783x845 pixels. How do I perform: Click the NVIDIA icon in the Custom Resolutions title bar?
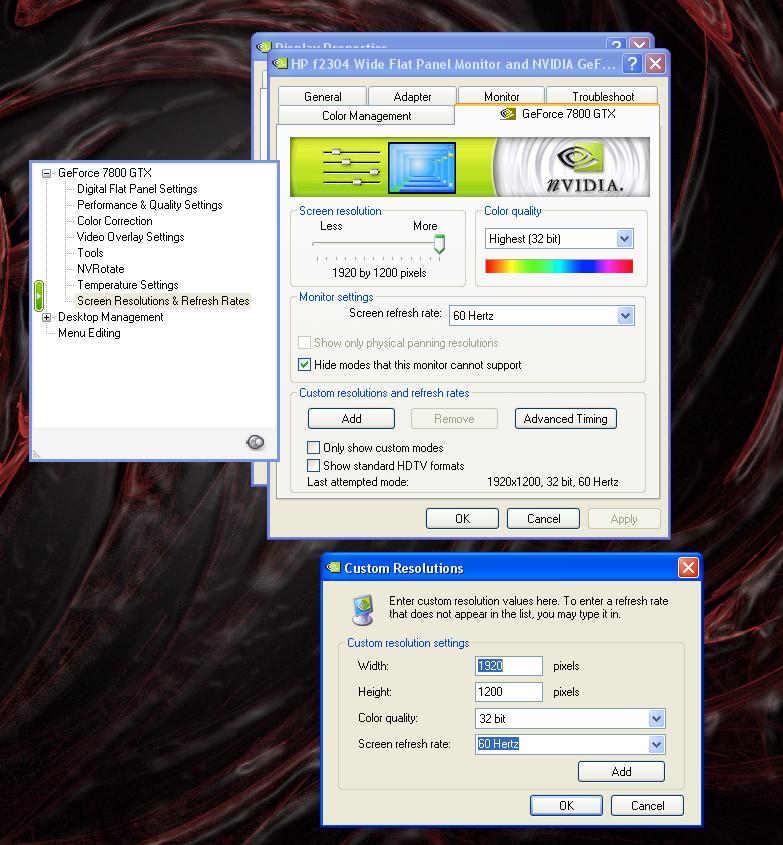(334, 567)
